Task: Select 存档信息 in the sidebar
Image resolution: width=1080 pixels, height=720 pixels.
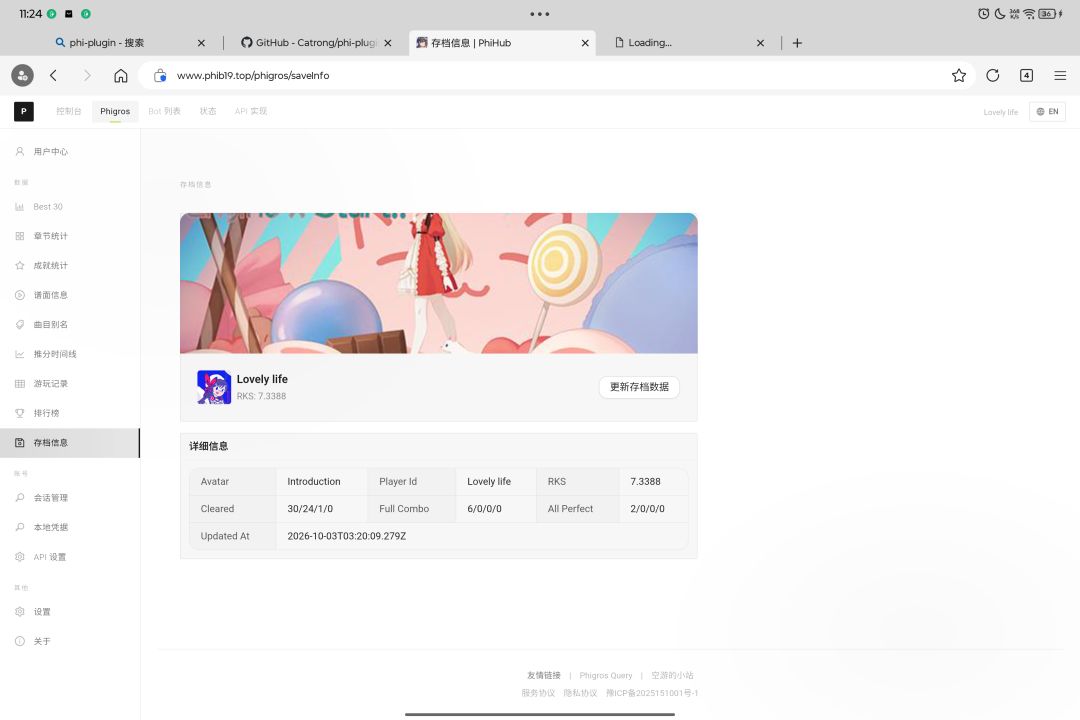Action: pyautogui.click(x=70, y=443)
